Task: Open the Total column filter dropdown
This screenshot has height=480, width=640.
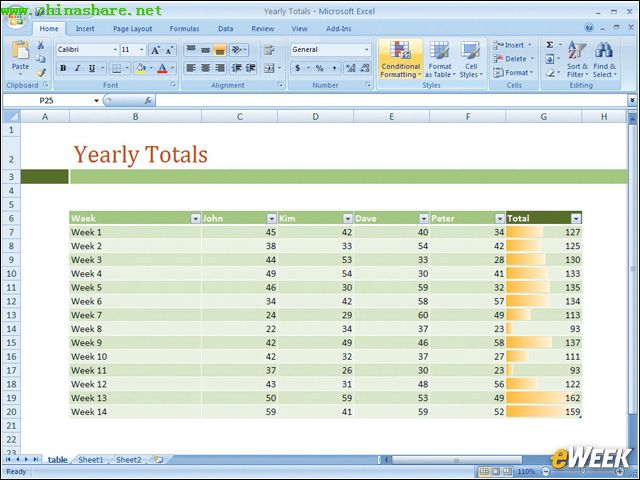Action: (576, 219)
